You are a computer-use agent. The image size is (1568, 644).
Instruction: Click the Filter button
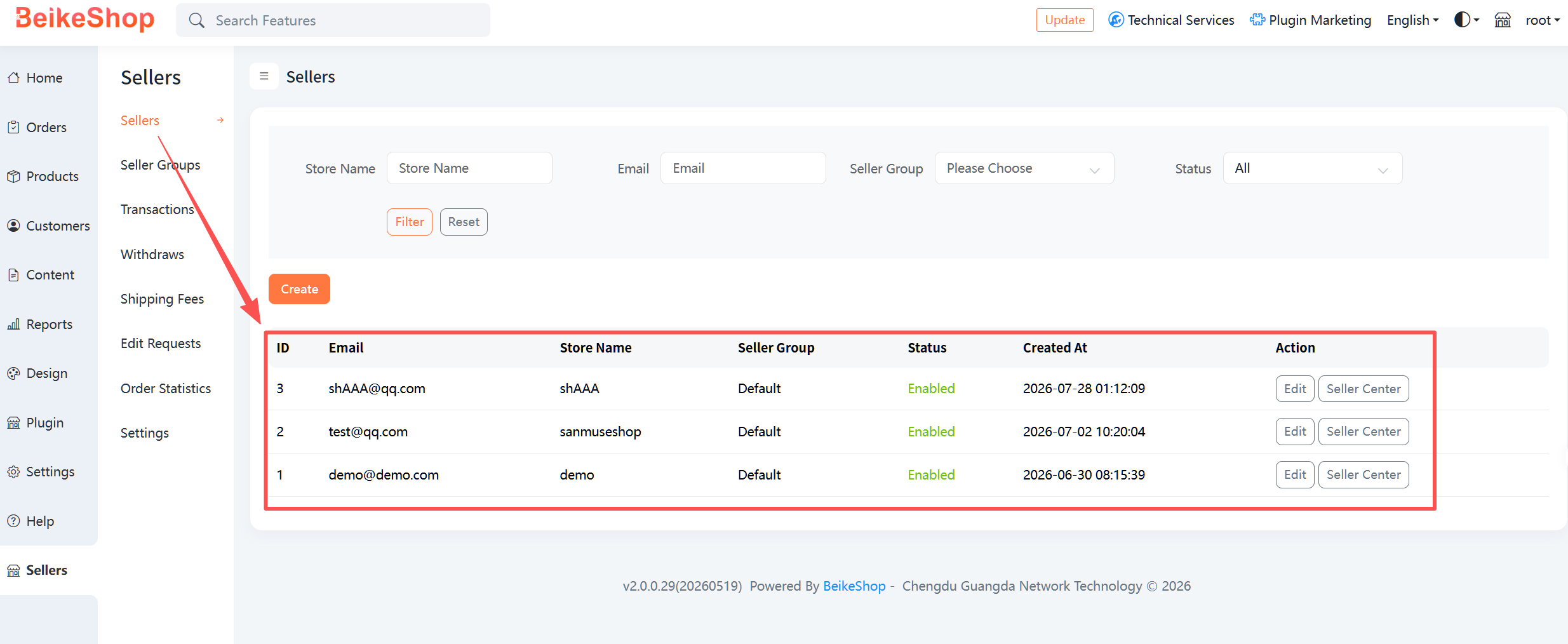click(410, 222)
